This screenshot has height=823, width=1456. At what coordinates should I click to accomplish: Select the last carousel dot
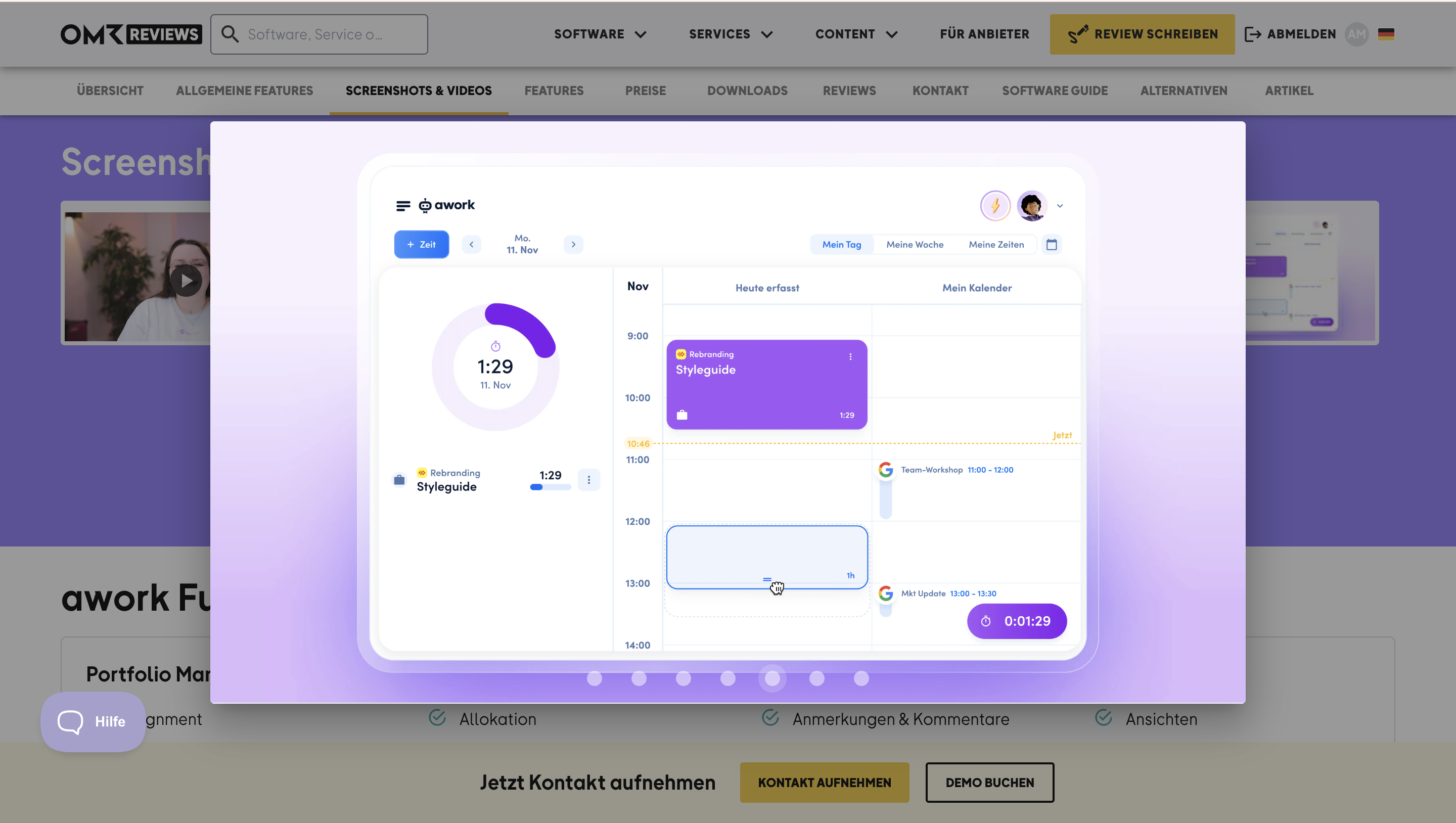click(x=861, y=678)
